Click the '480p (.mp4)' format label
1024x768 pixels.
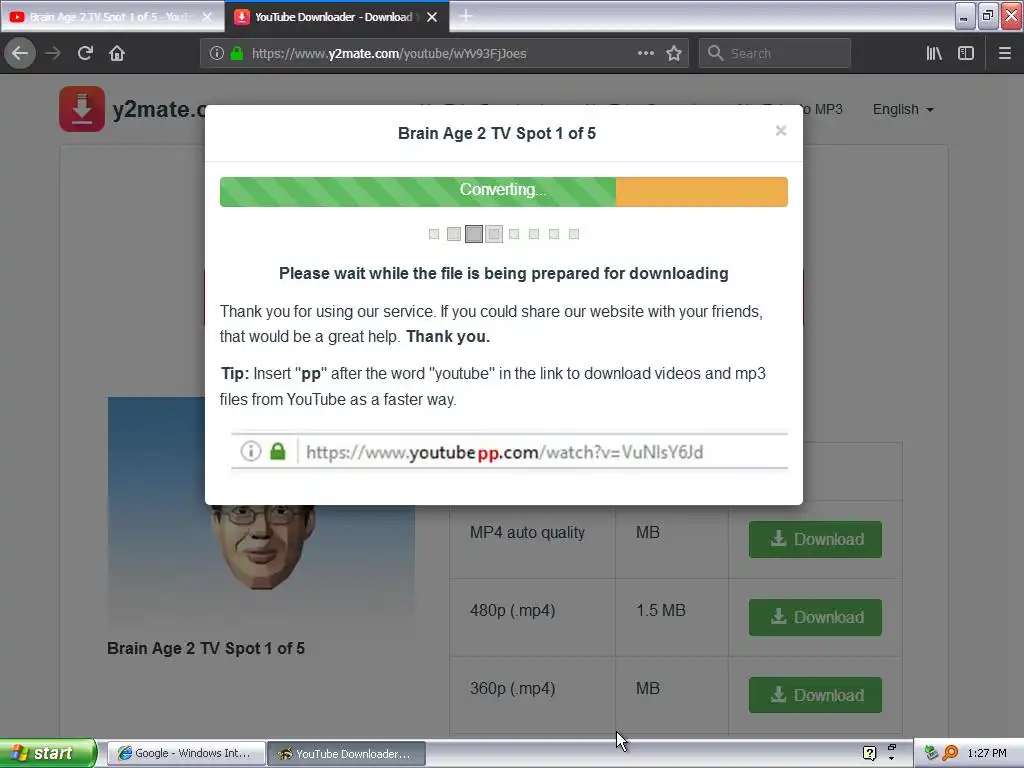513,611
